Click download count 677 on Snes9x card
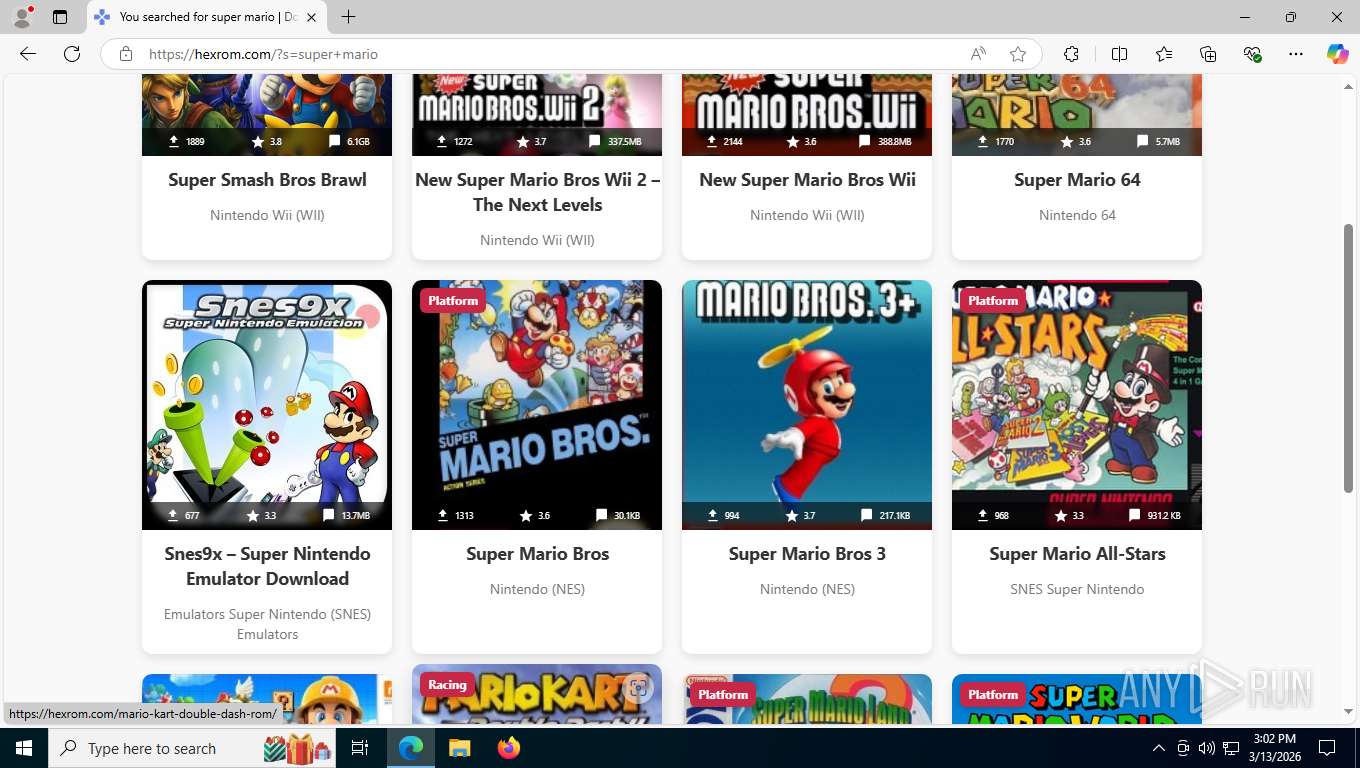This screenshot has height=768, width=1360. (183, 516)
